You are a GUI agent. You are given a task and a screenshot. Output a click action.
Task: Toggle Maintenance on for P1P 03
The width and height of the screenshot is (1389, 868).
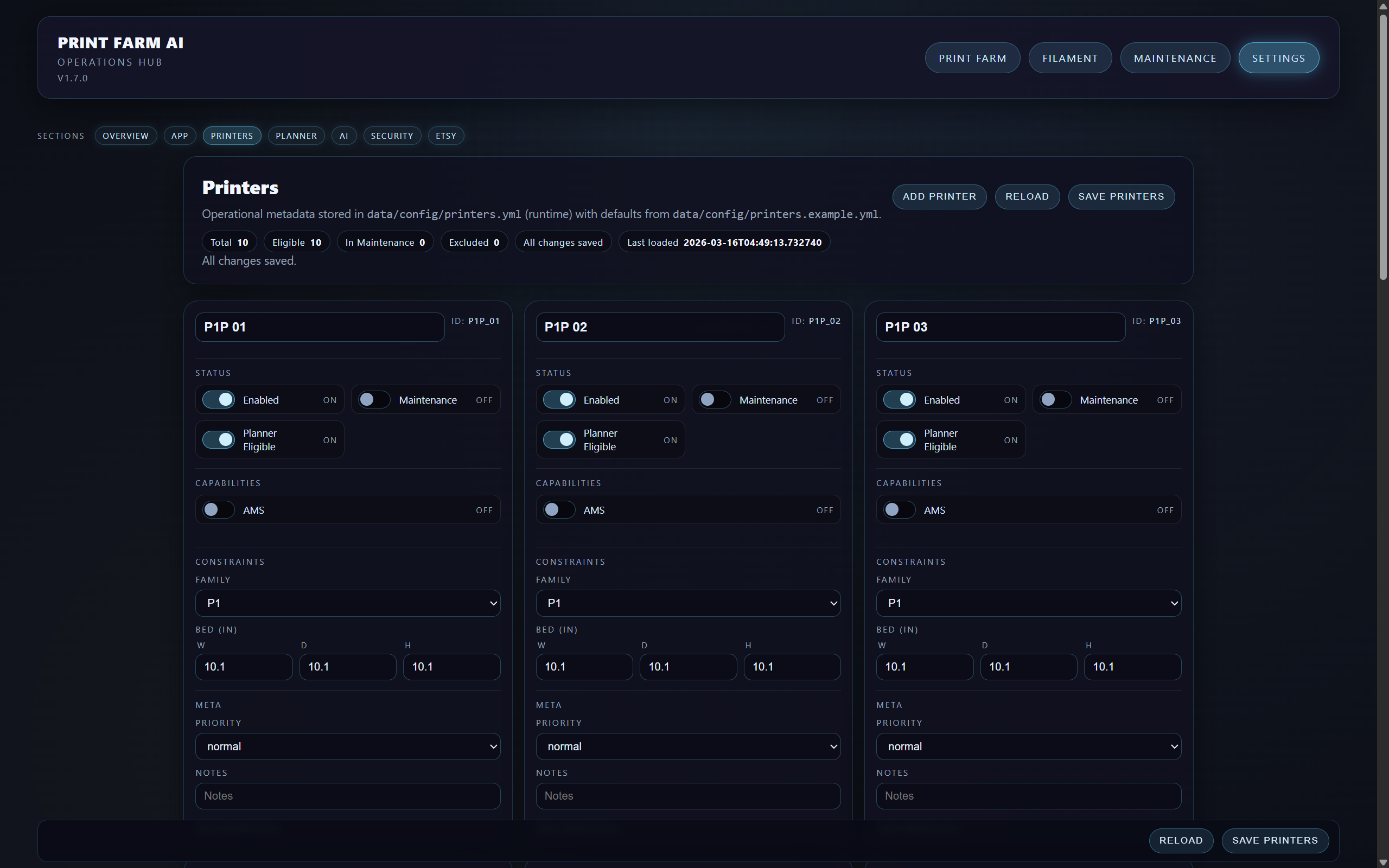tap(1055, 400)
